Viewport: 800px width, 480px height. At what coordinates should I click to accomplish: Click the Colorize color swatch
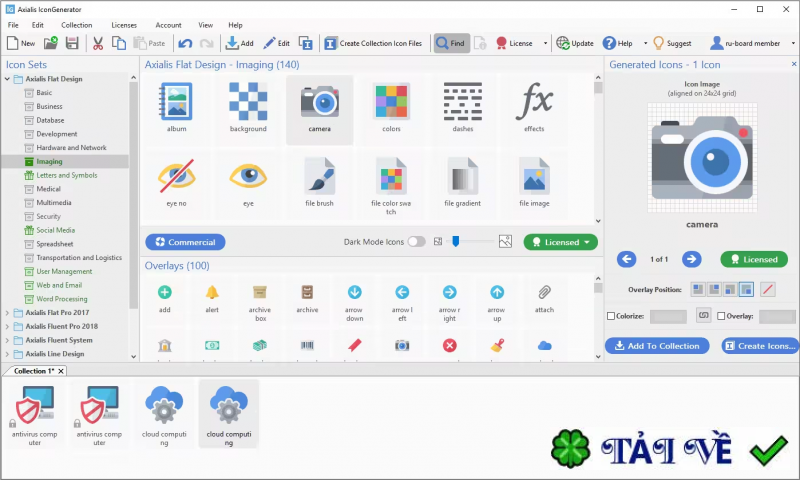pyautogui.click(x=668, y=316)
